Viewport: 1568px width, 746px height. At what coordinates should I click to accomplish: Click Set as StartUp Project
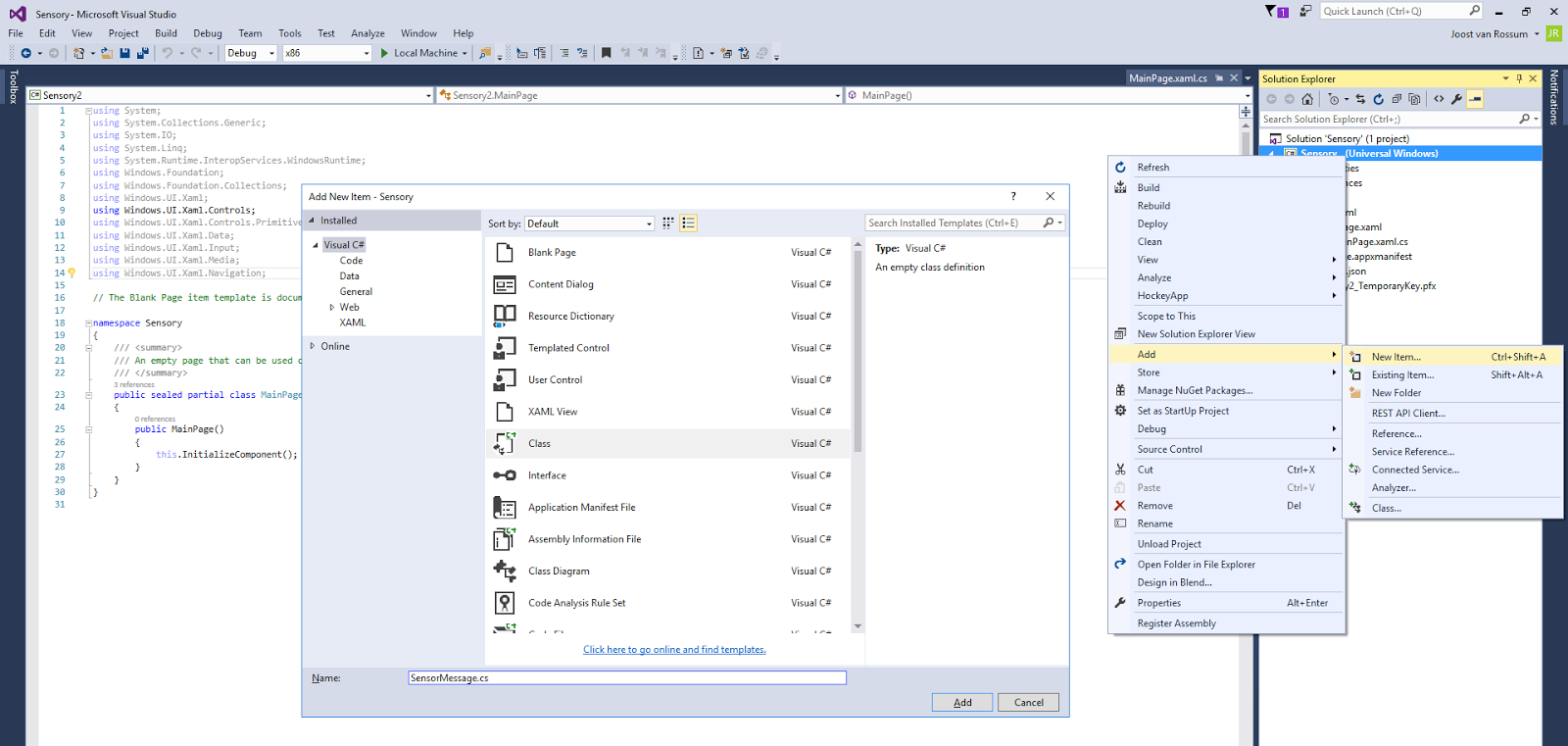point(1226,411)
